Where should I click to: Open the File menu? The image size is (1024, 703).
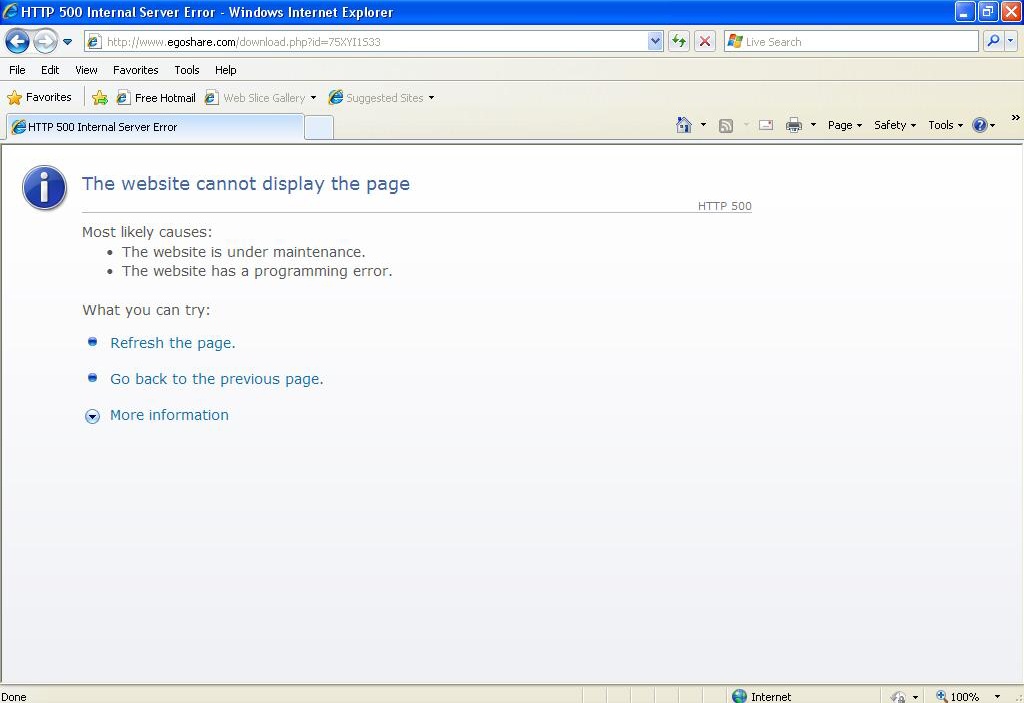[x=17, y=70]
